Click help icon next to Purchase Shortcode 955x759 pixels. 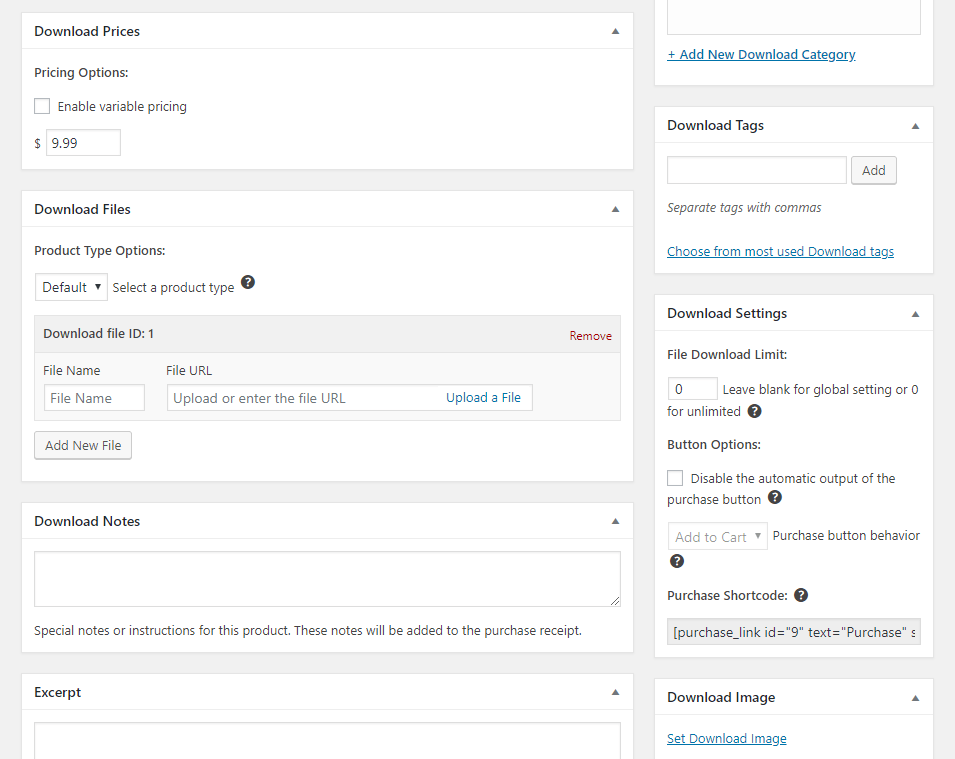pyautogui.click(x=802, y=595)
